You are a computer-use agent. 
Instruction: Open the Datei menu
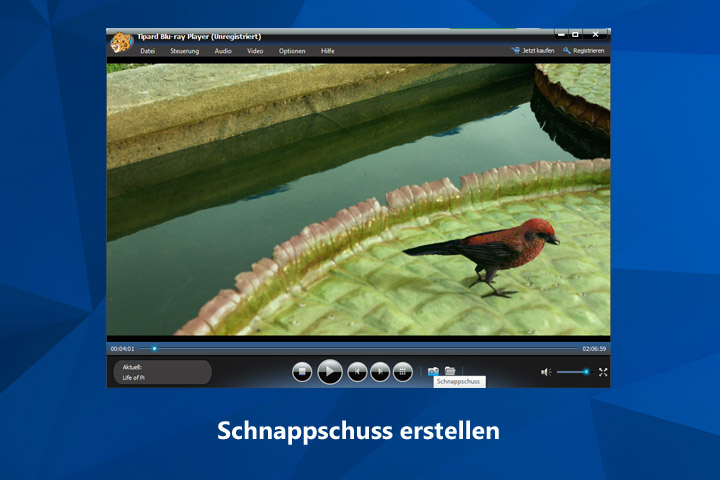coord(147,51)
